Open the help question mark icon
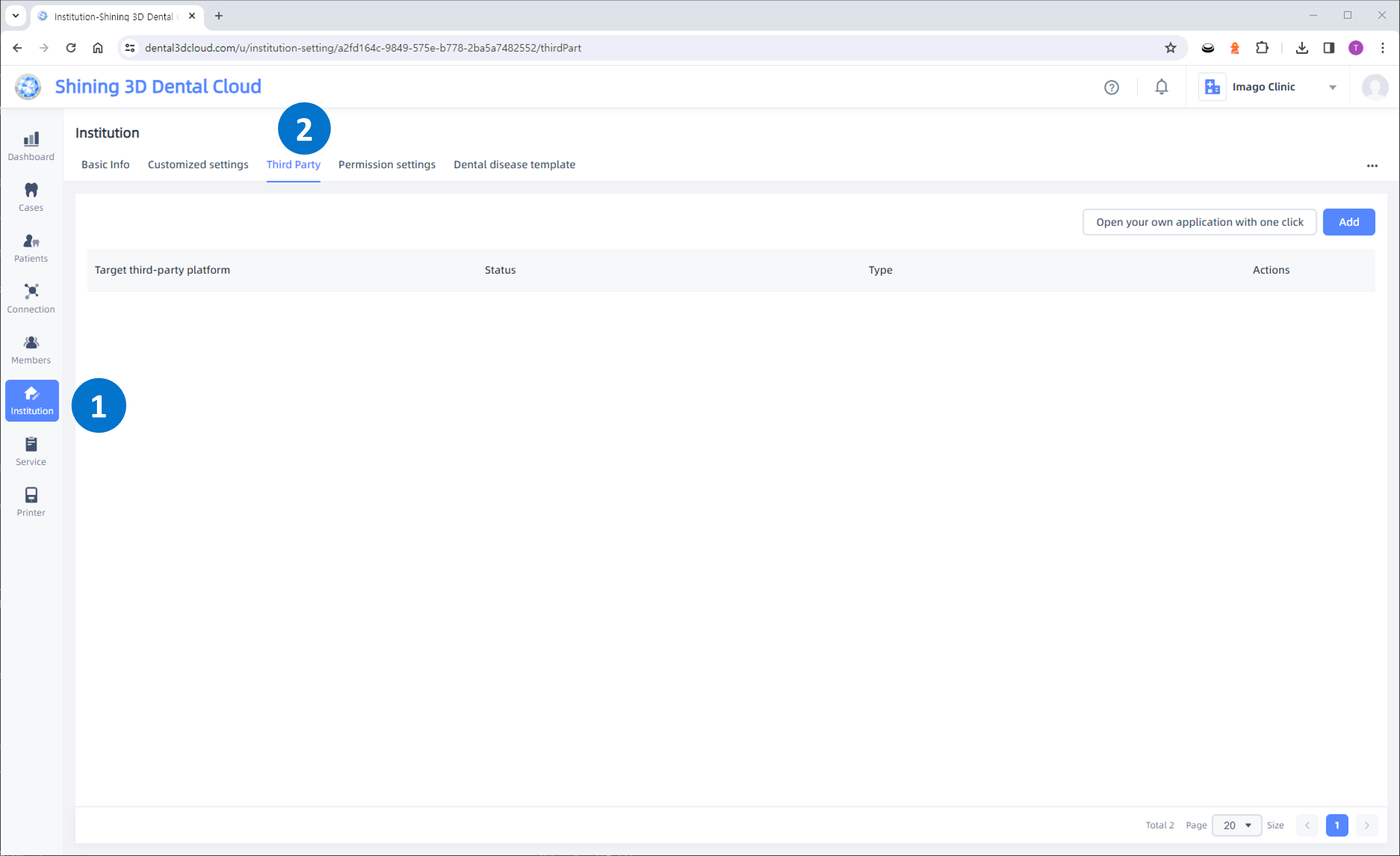This screenshot has width=1400, height=856. click(1111, 87)
